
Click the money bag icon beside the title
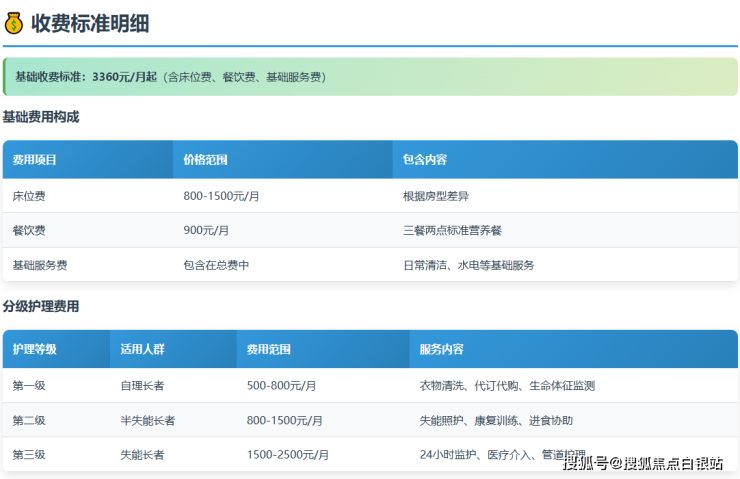[14, 23]
